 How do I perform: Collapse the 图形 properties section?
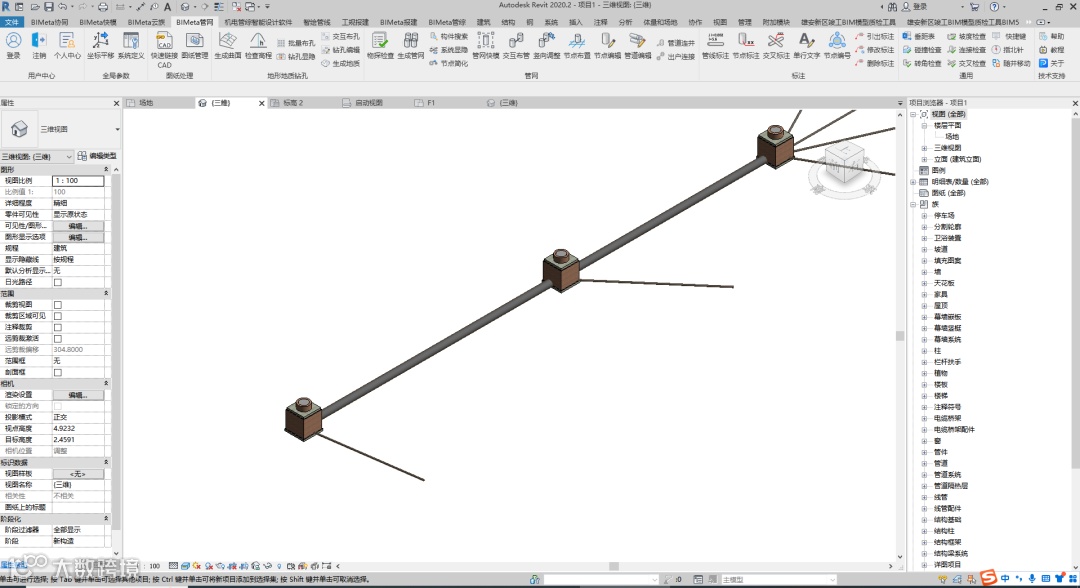tap(106, 169)
